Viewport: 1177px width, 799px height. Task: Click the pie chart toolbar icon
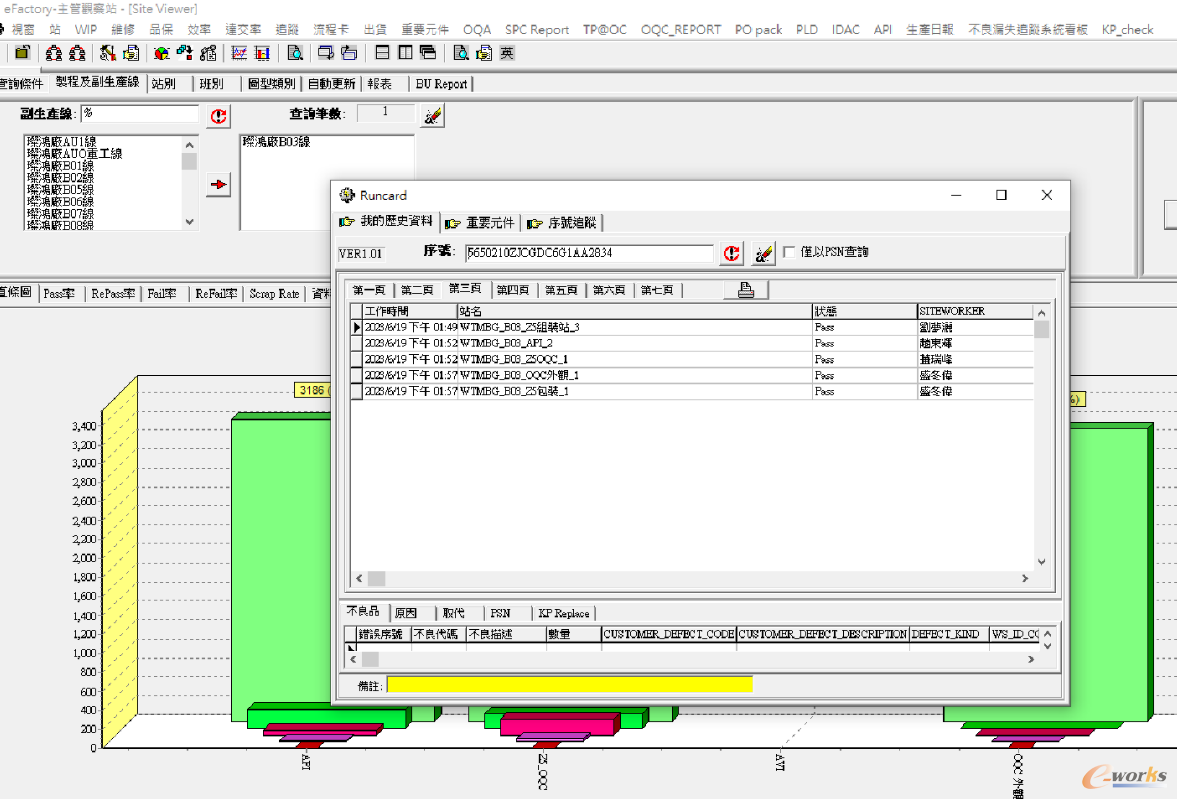click(x=161, y=53)
